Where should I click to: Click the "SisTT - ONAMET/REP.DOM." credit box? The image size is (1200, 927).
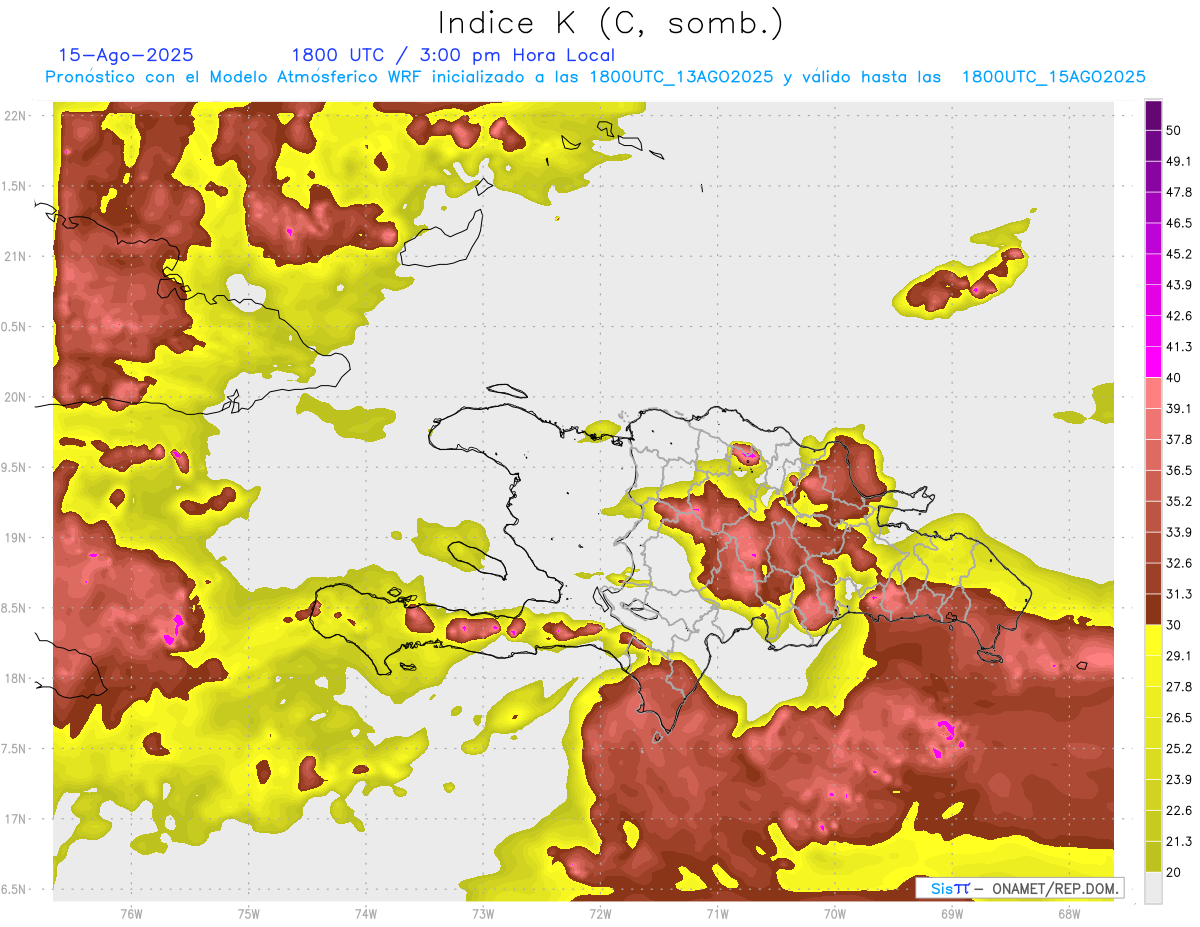point(1019,888)
